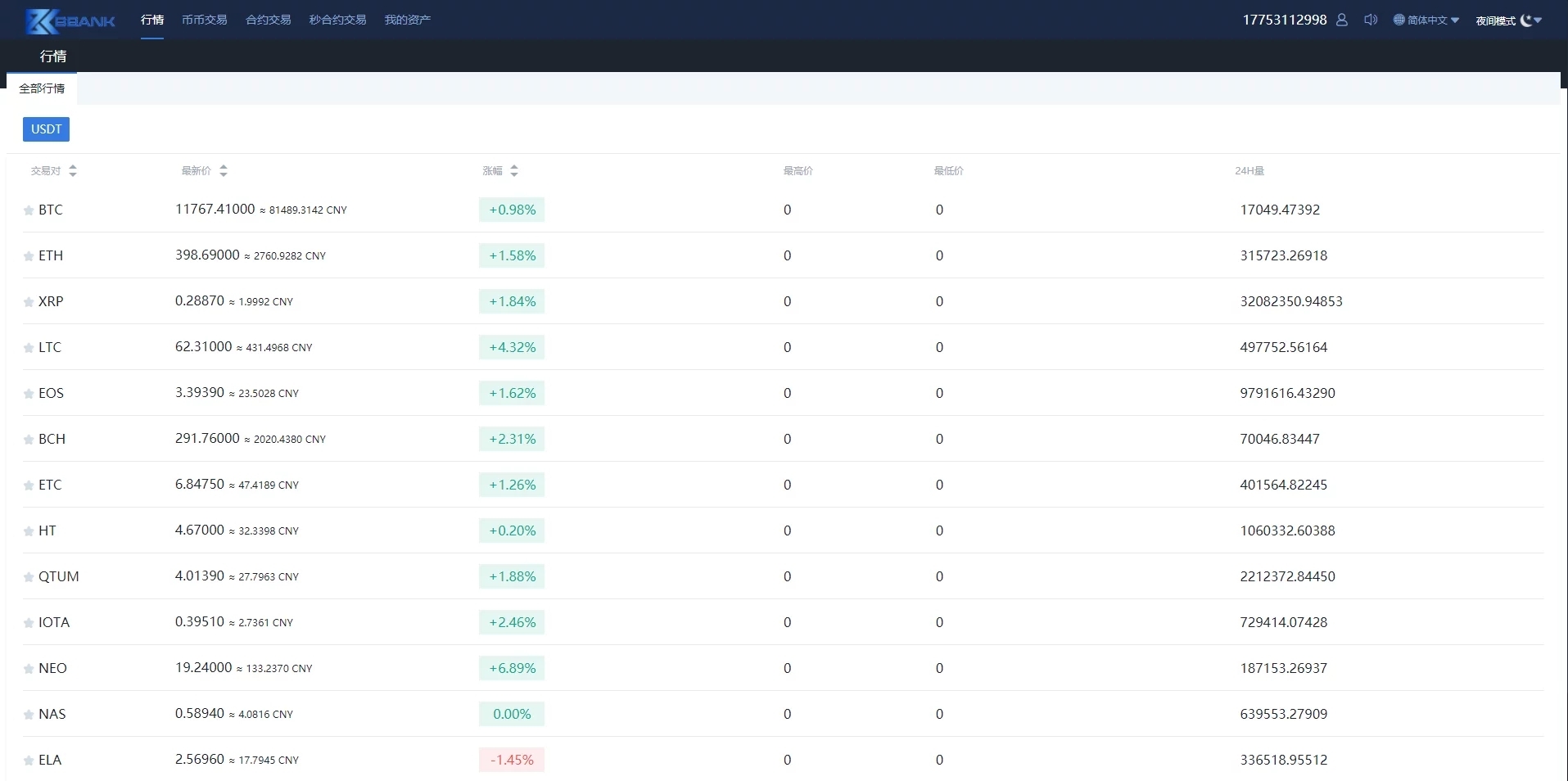Toggle favorite star for QTUM
Viewport: 1568px width, 781px height.
(29, 577)
